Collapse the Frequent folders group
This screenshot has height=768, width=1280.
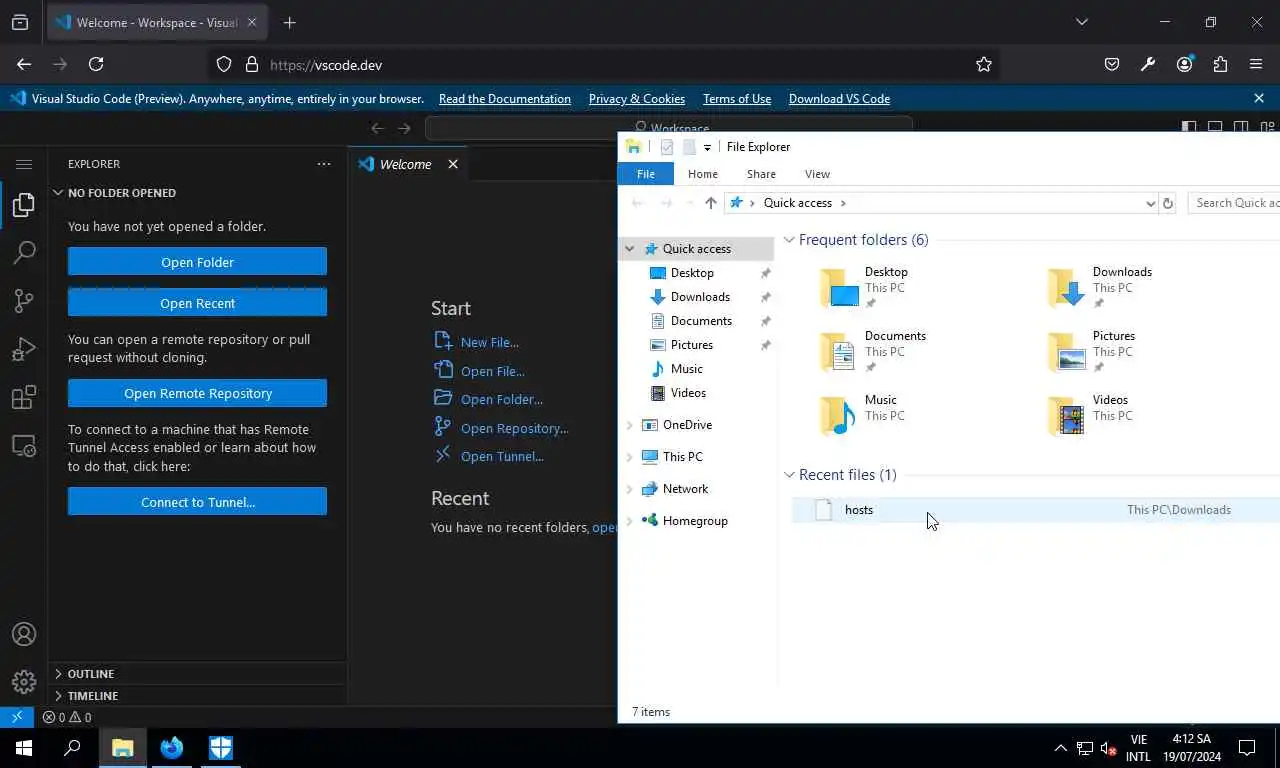[789, 240]
